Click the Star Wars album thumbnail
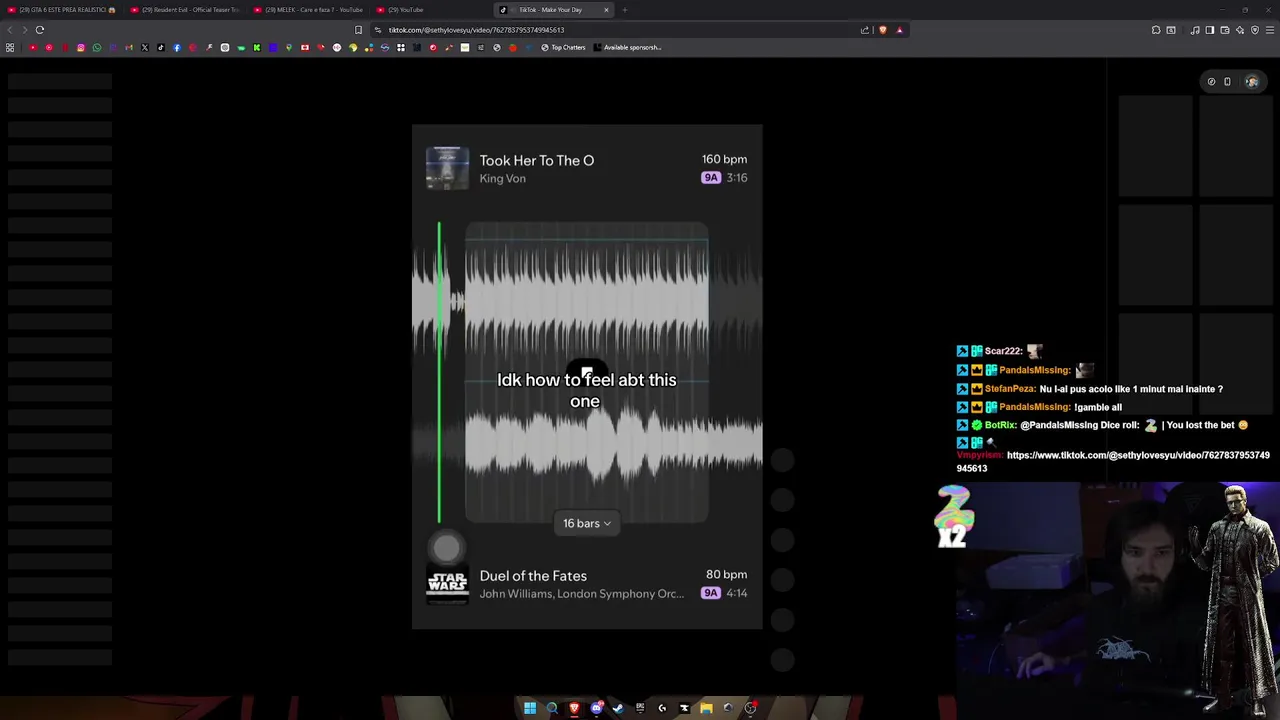1280x720 pixels. tap(447, 583)
